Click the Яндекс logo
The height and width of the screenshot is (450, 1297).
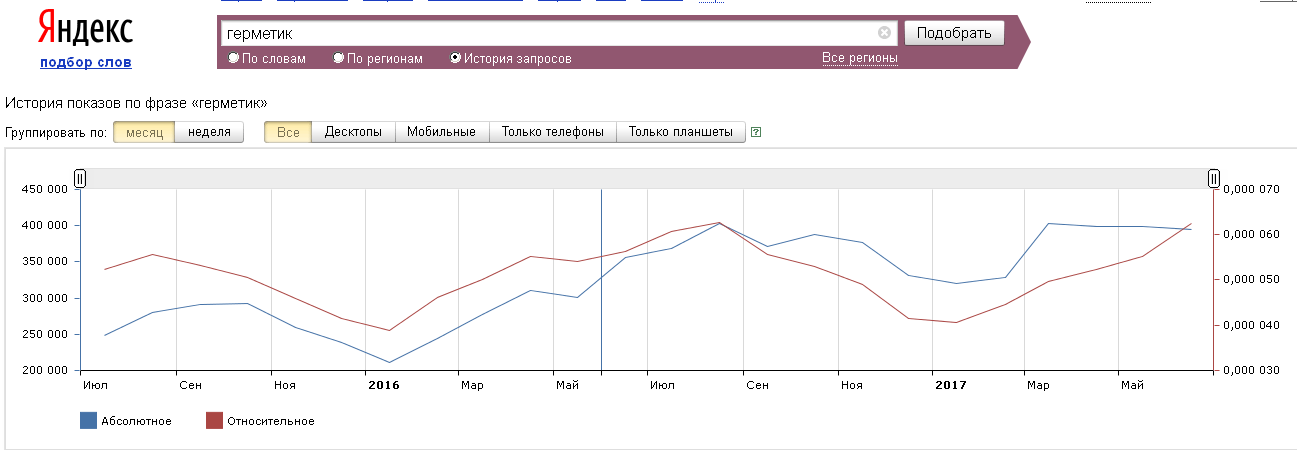tap(85, 30)
